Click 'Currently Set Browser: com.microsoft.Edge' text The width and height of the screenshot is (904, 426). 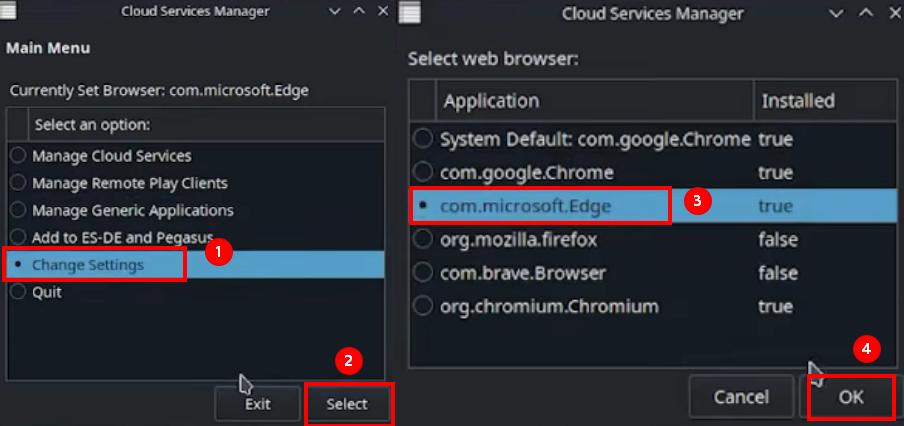[159, 91]
